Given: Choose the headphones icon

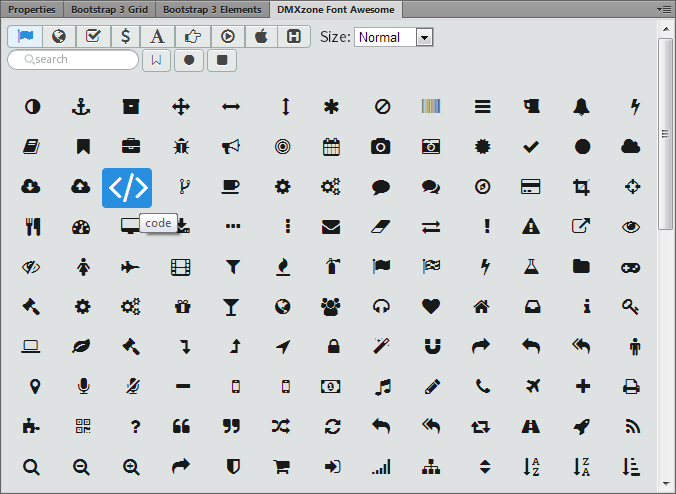Looking at the screenshot, I should coord(381,306).
